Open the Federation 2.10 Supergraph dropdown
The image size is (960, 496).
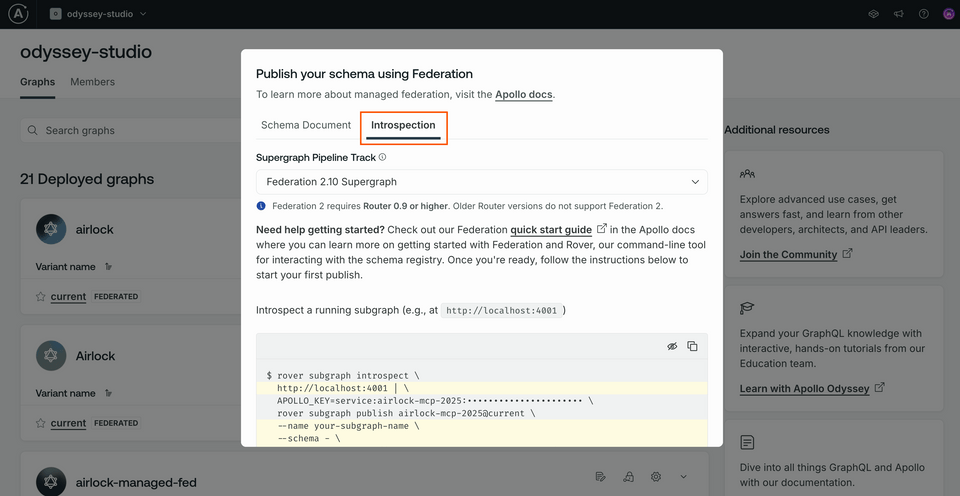[x=482, y=182]
